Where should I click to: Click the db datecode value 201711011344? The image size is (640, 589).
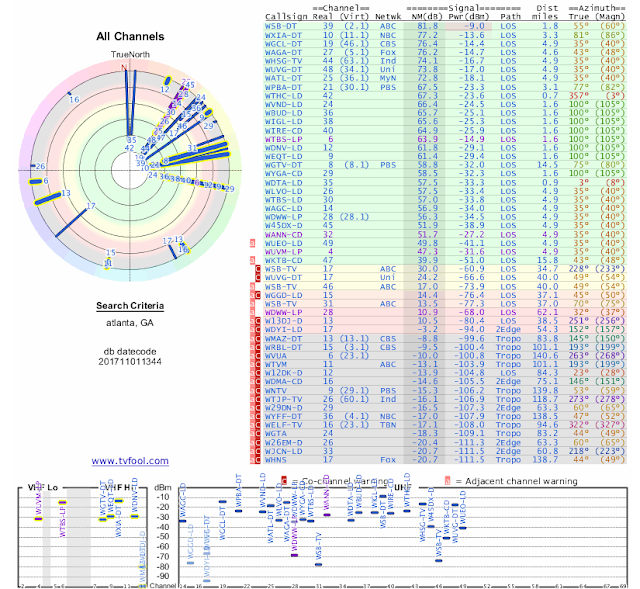click(130, 362)
